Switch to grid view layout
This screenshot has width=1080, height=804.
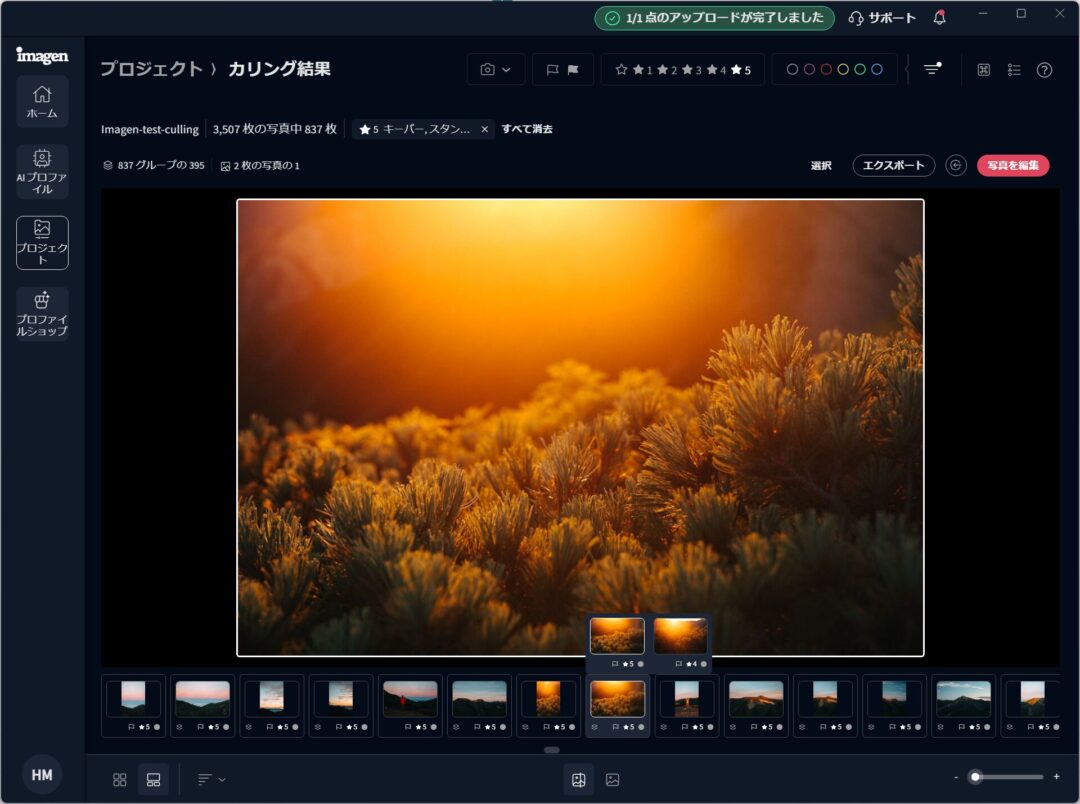(x=120, y=779)
